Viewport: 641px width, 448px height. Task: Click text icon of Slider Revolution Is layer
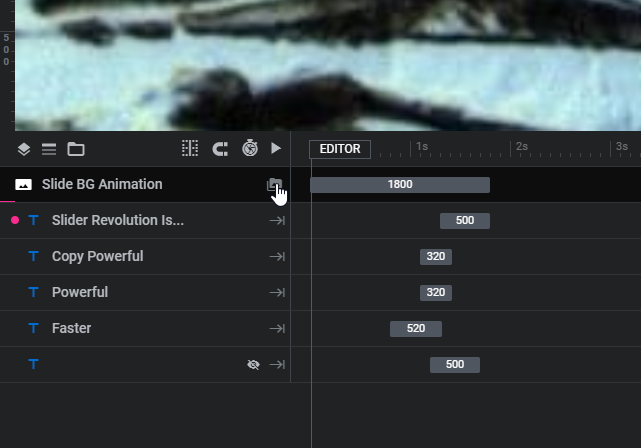[x=34, y=220]
